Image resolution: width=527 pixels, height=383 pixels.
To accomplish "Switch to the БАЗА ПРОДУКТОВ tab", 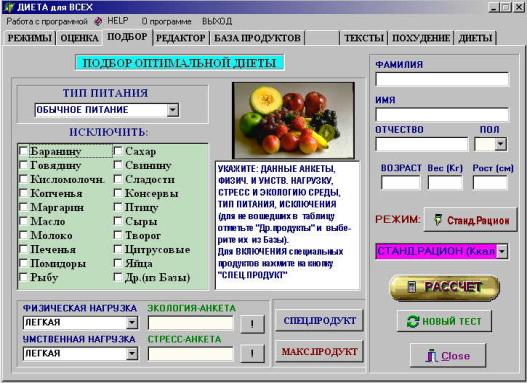I will point(257,38).
